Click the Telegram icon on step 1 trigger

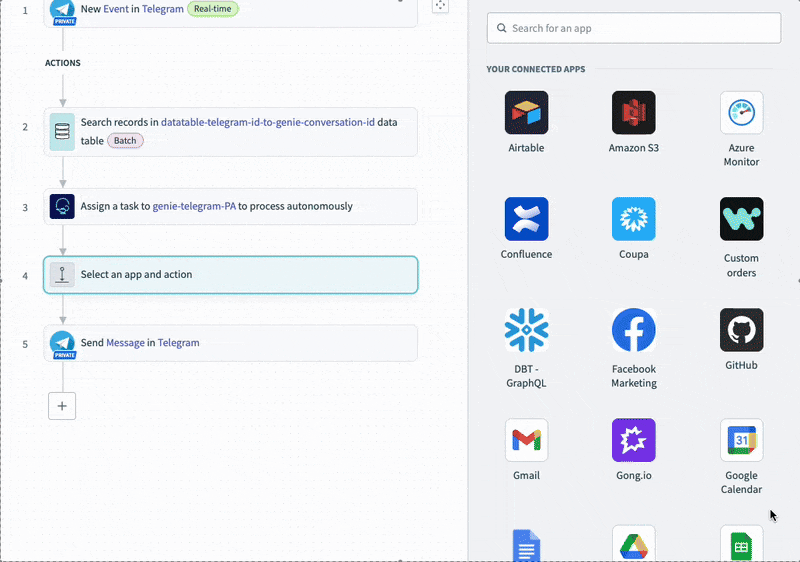click(x=62, y=11)
